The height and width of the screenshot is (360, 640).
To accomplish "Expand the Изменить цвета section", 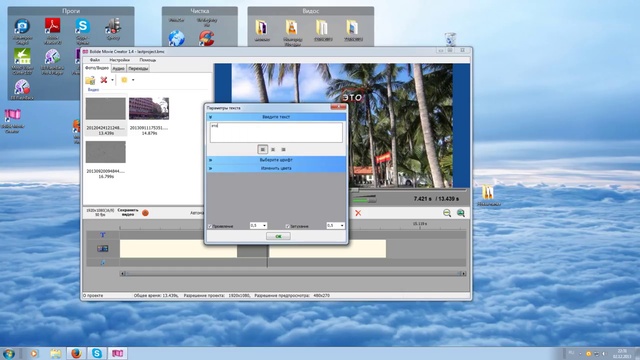I will coord(276,168).
